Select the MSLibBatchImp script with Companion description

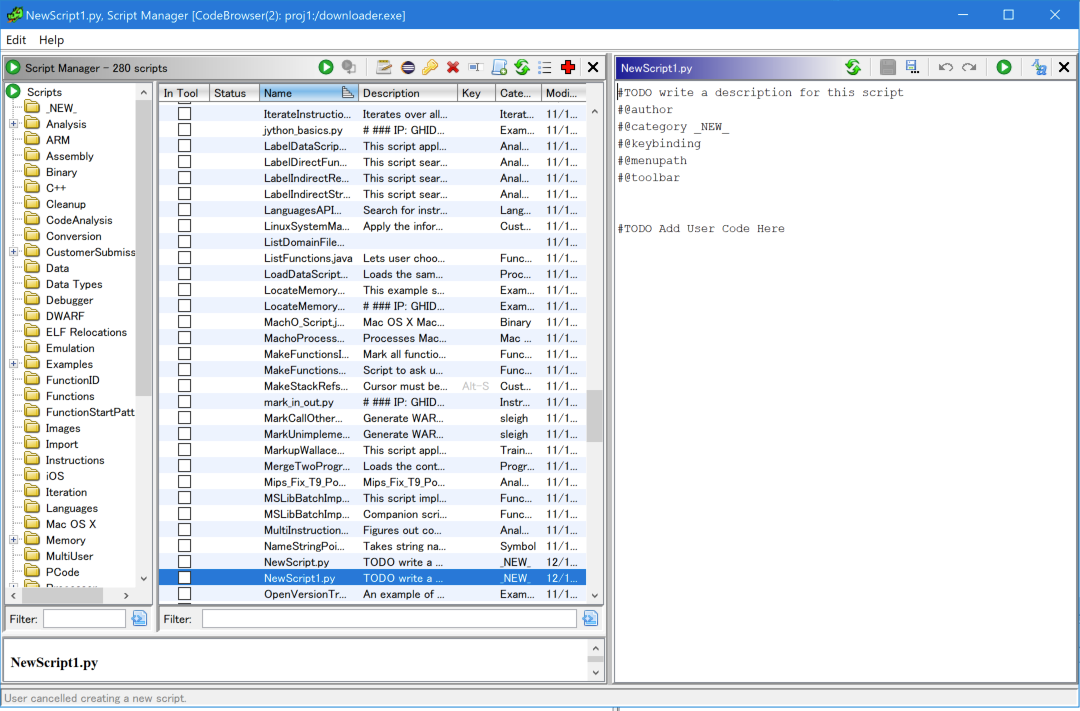(x=372, y=515)
